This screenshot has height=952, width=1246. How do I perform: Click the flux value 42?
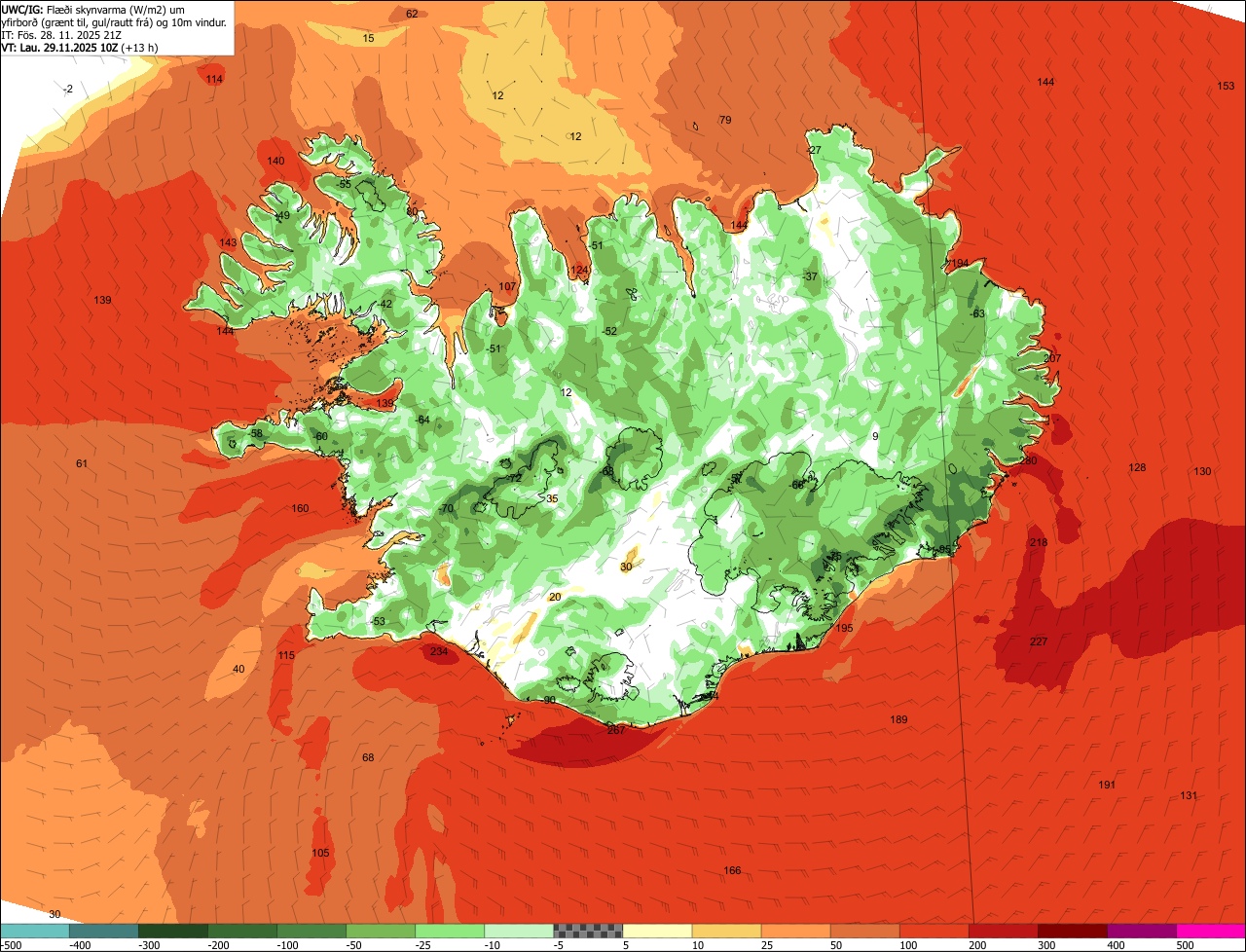(x=386, y=304)
